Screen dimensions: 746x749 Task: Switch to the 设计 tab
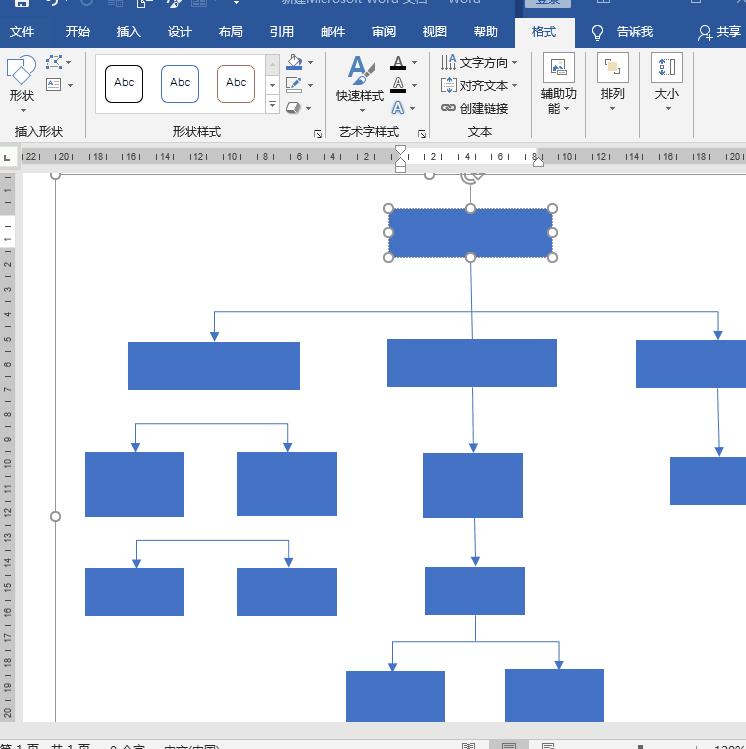(x=180, y=32)
